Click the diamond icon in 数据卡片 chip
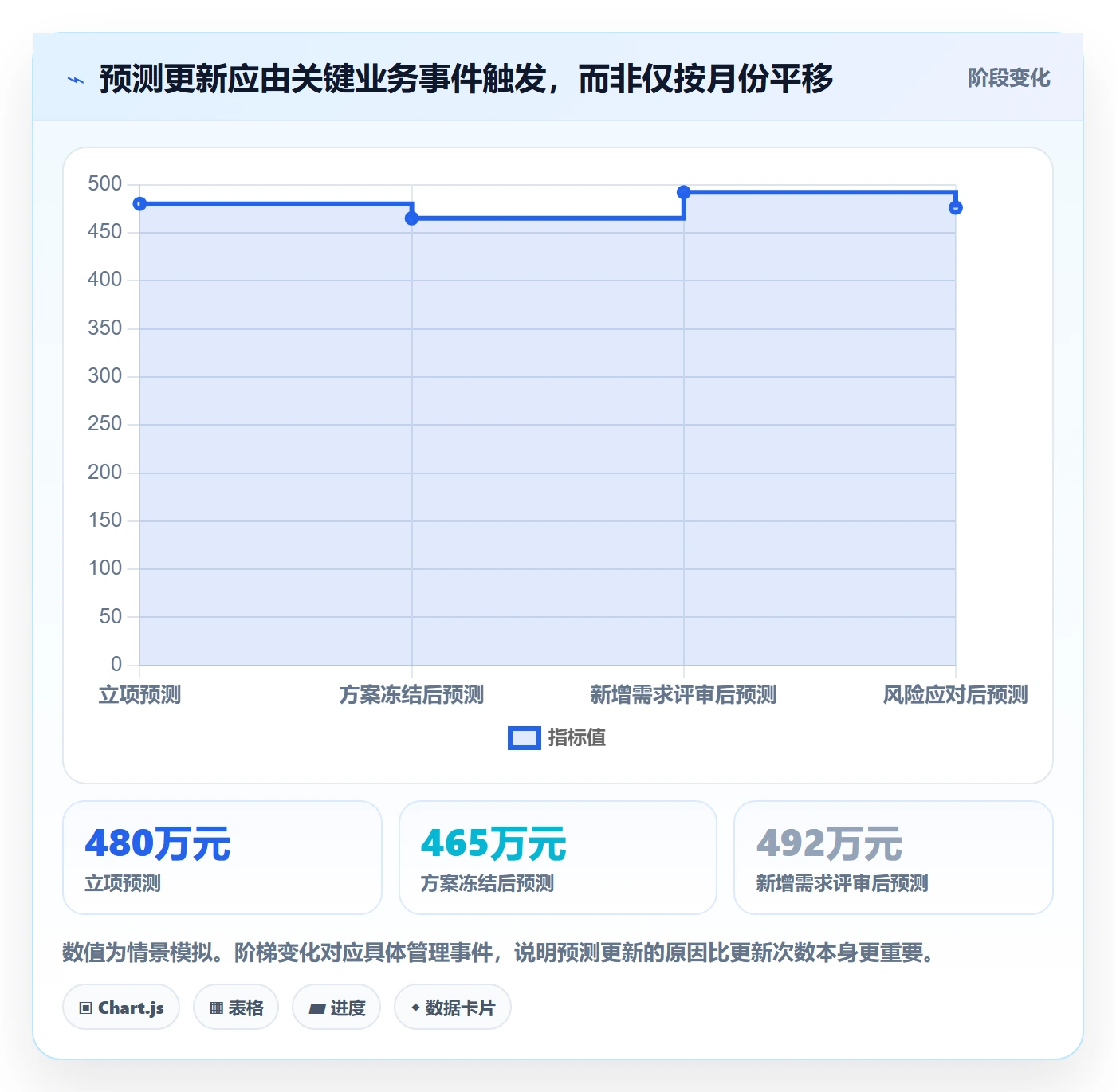Screen dimensions: 1116x1092 (x=415, y=1008)
